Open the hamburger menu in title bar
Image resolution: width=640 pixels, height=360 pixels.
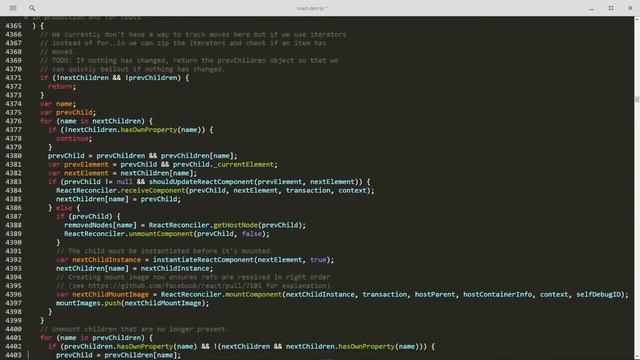coord(13,8)
